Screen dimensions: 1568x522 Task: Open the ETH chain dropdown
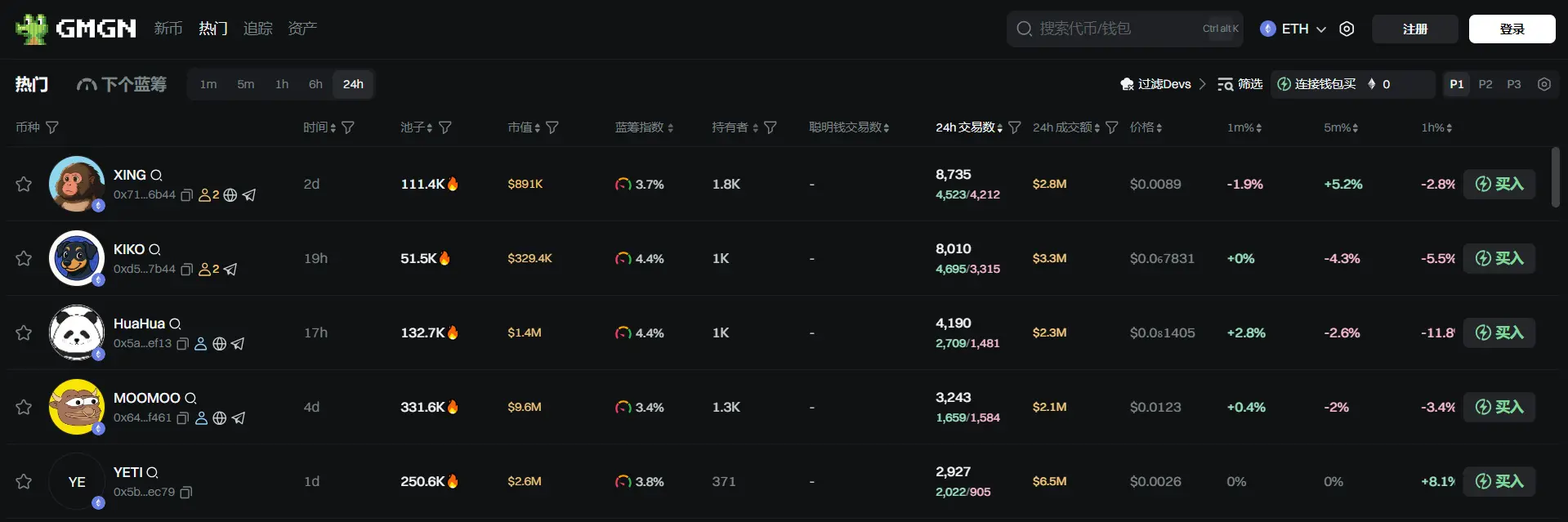click(x=1293, y=29)
